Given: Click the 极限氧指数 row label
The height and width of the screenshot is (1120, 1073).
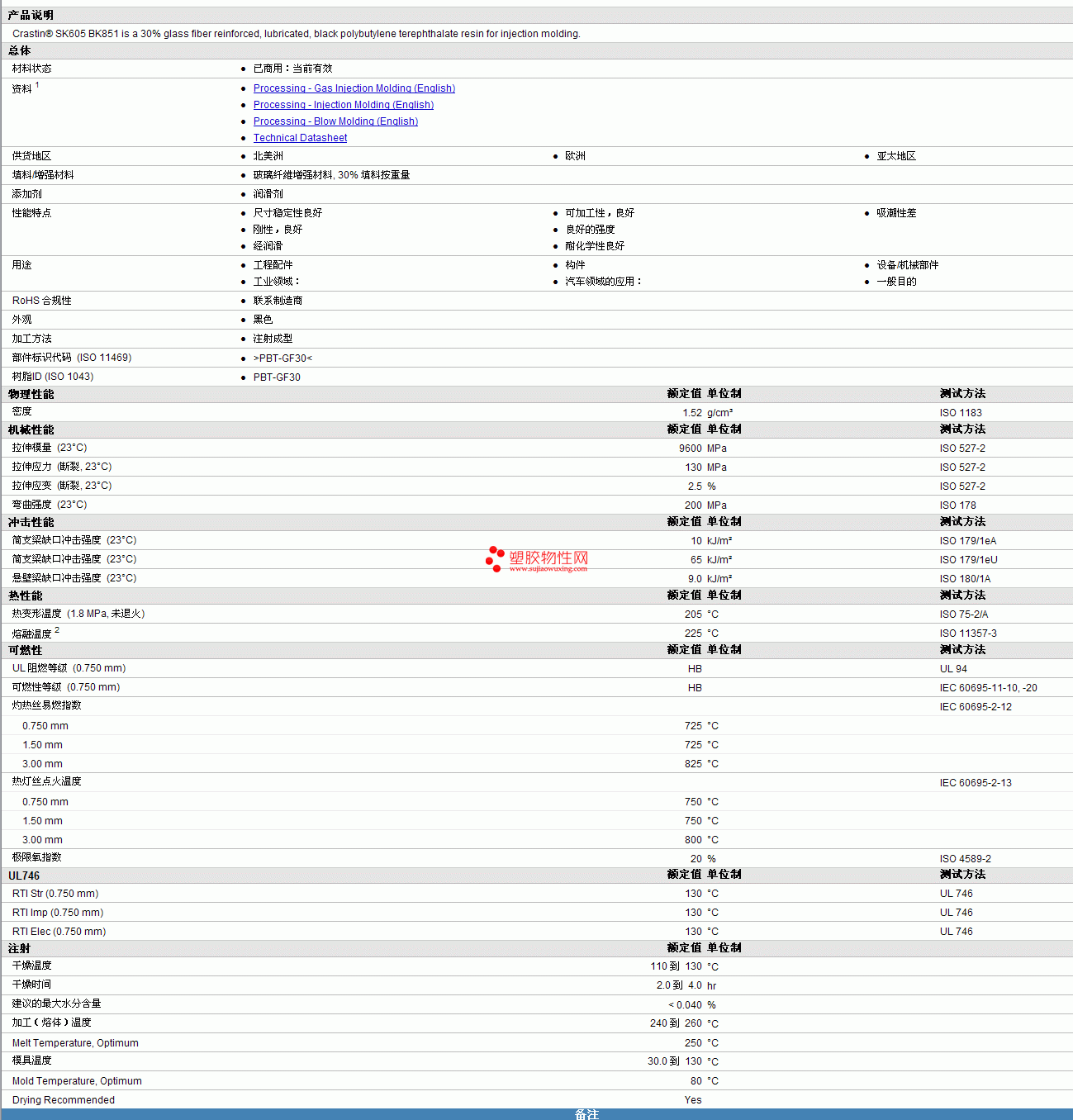Looking at the screenshot, I should (36, 857).
